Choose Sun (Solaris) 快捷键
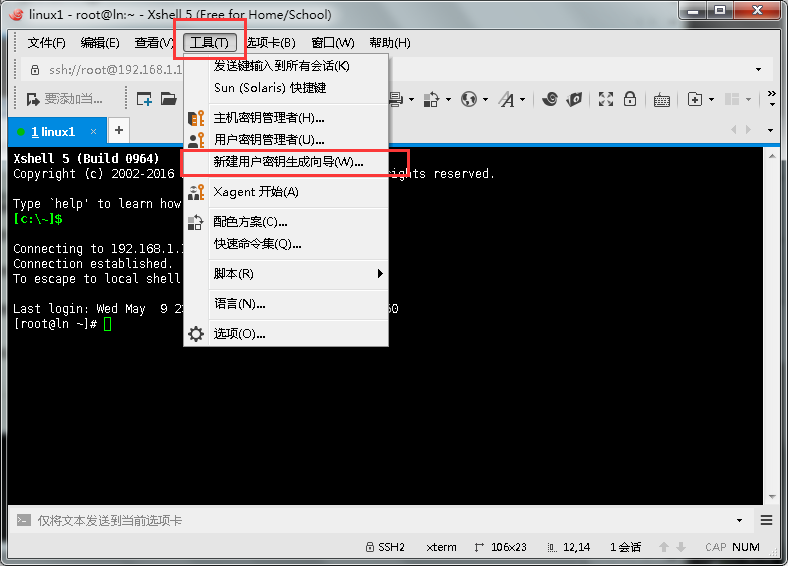Image resolution: width=788 pixels, height=566 pixels. pyautogui.click(x=286, y=88)
